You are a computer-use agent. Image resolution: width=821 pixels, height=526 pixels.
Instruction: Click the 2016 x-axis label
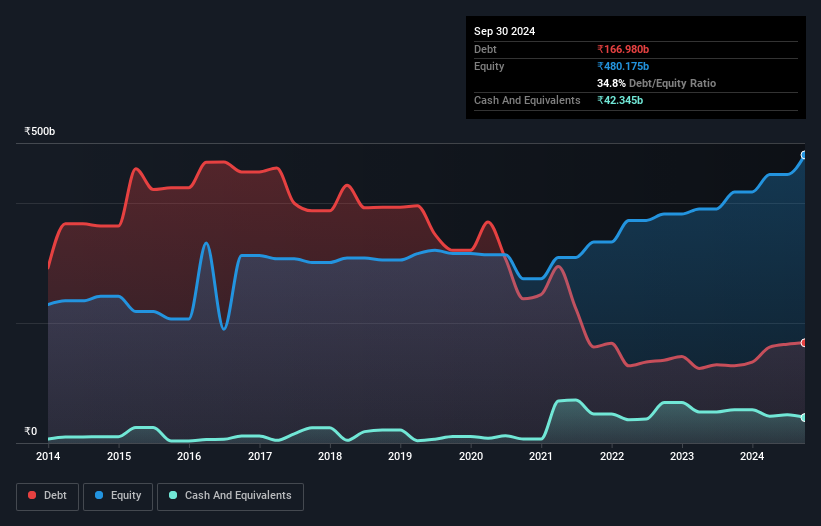(189, 456)
